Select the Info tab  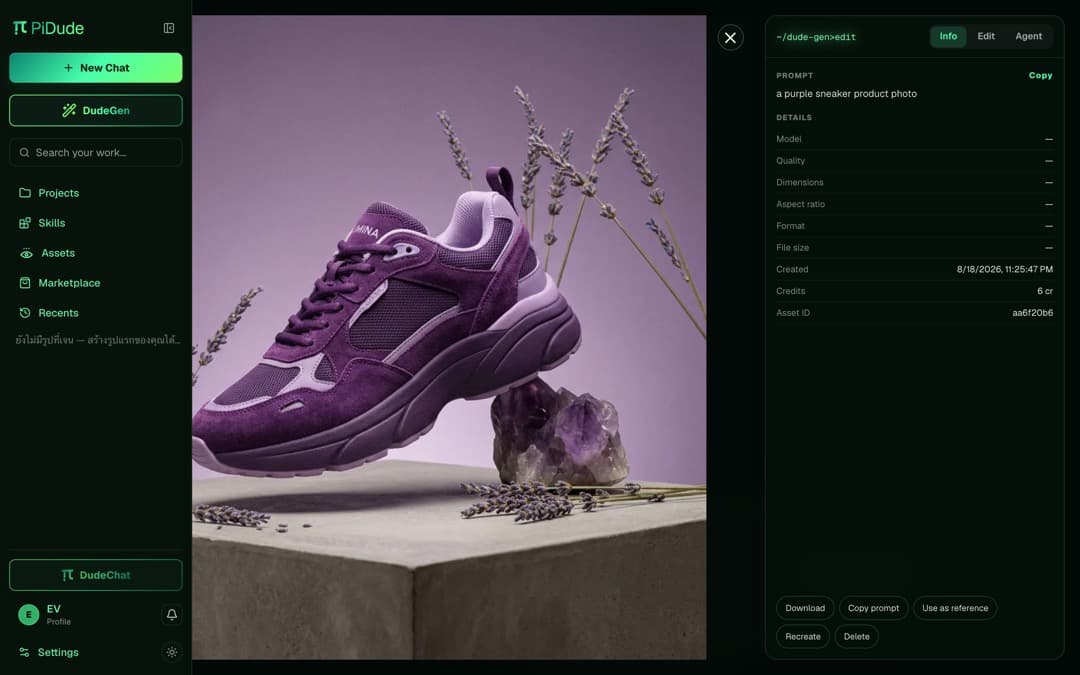pyautogui.click(x=948, y=37)
